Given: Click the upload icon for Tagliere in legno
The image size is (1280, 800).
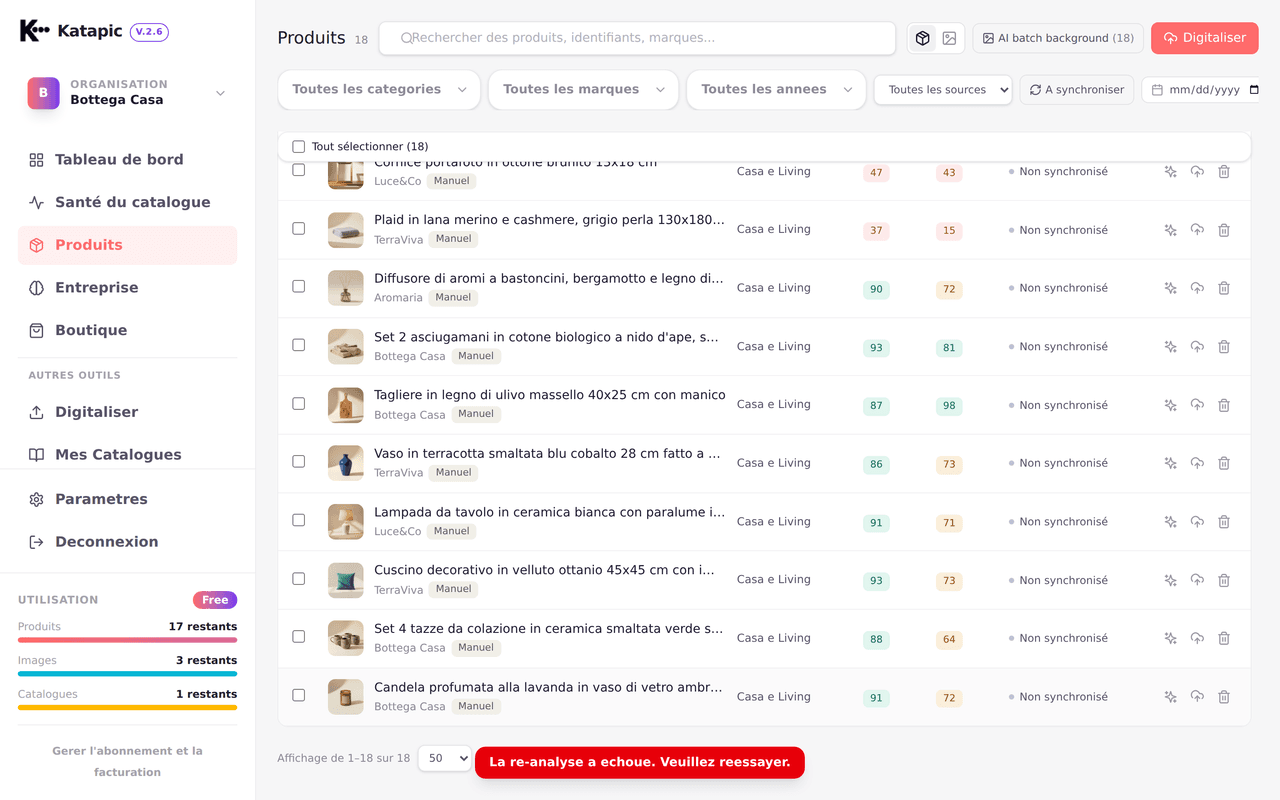Looking at the screenshot, I should pos(1197,405).
